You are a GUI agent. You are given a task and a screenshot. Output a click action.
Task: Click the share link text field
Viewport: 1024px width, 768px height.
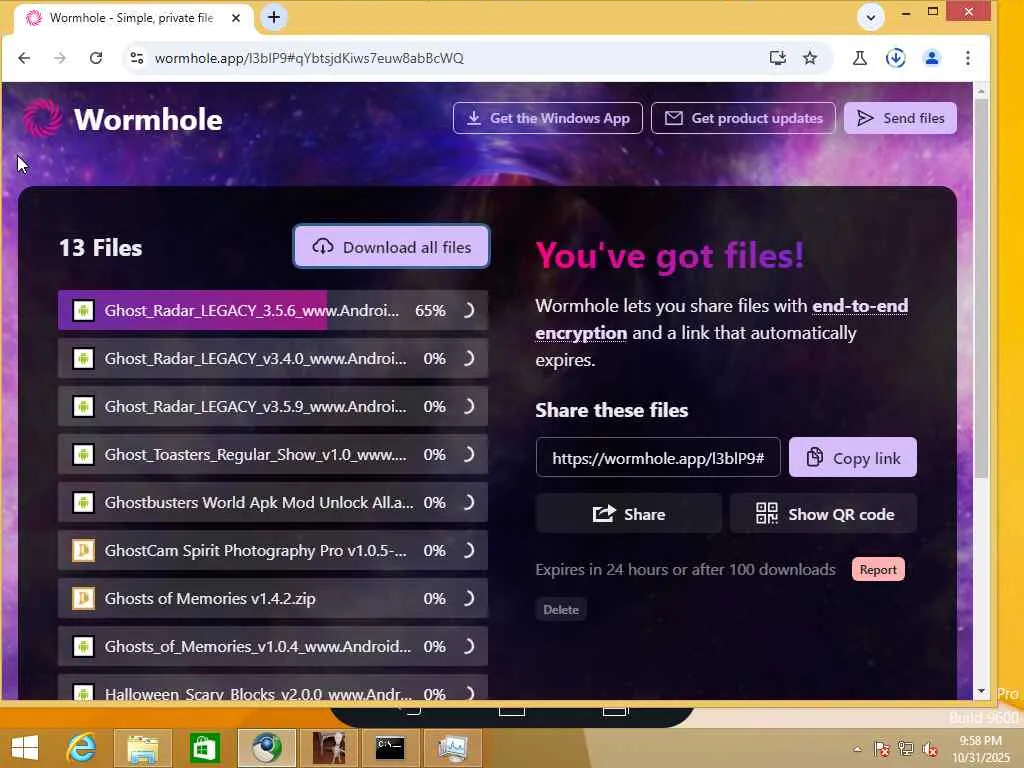pyautogui.click(x=658, y=458)
